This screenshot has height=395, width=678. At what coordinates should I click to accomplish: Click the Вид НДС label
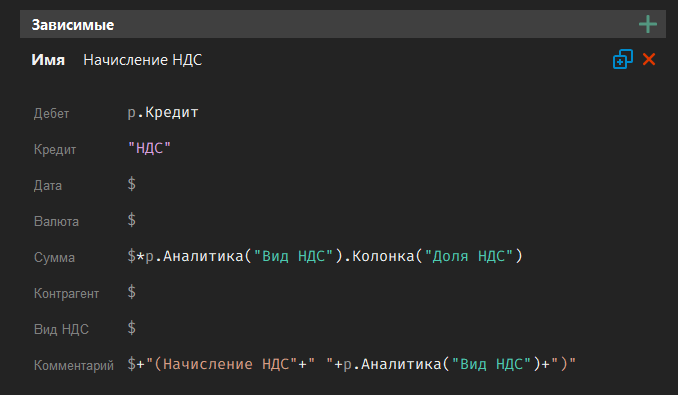pos(61,329)
